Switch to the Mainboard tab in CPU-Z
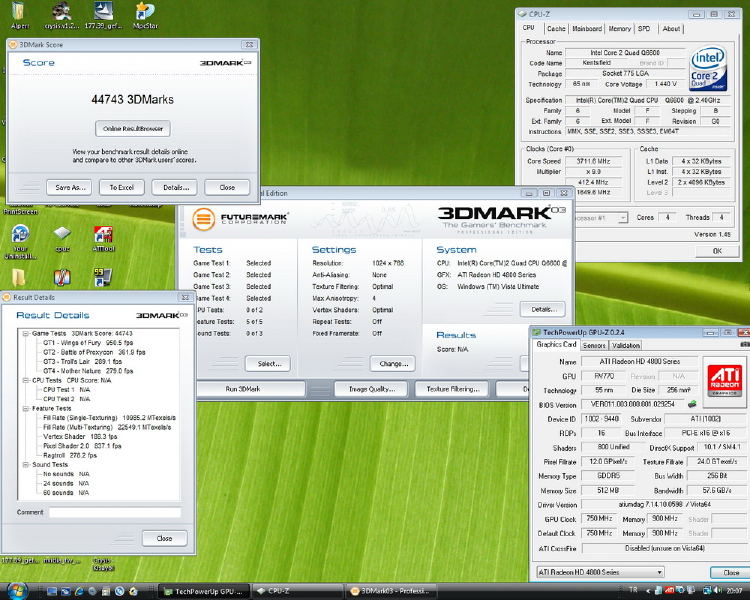Screen dimensions: 750x600 pyautogui.click(x=587, y=29)
